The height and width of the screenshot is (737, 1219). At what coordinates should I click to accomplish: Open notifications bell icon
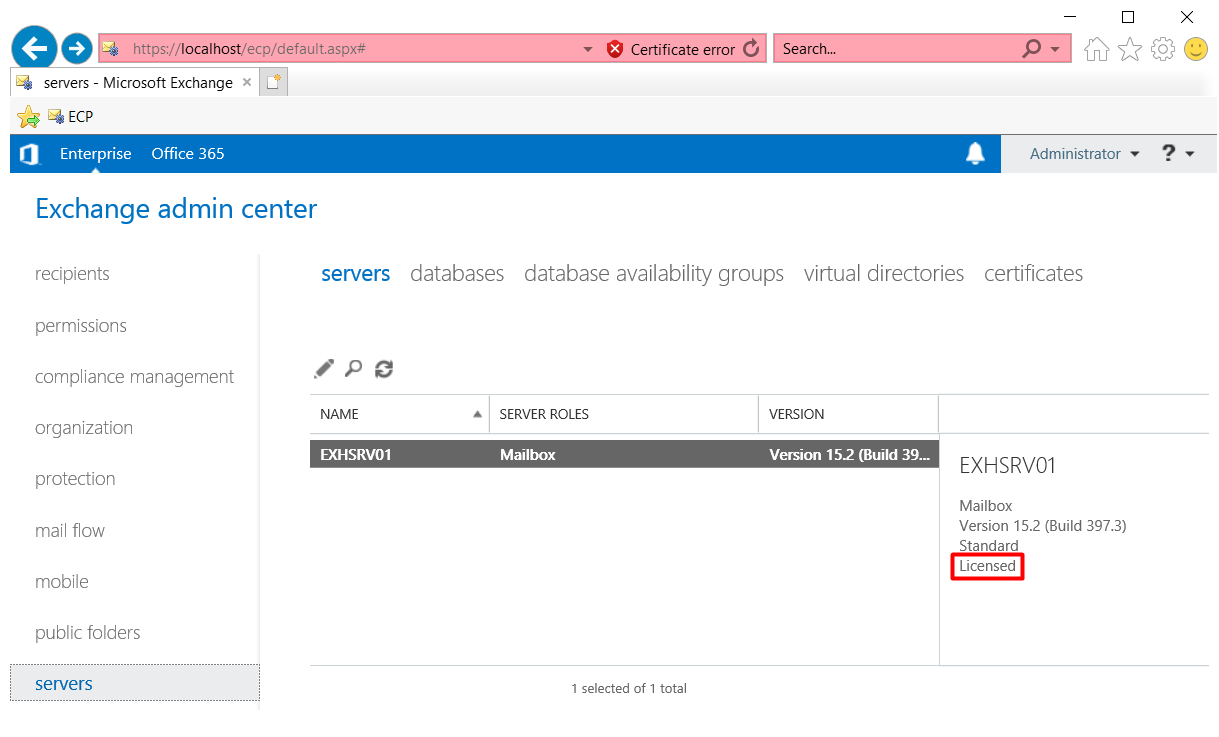click(975, 153)
